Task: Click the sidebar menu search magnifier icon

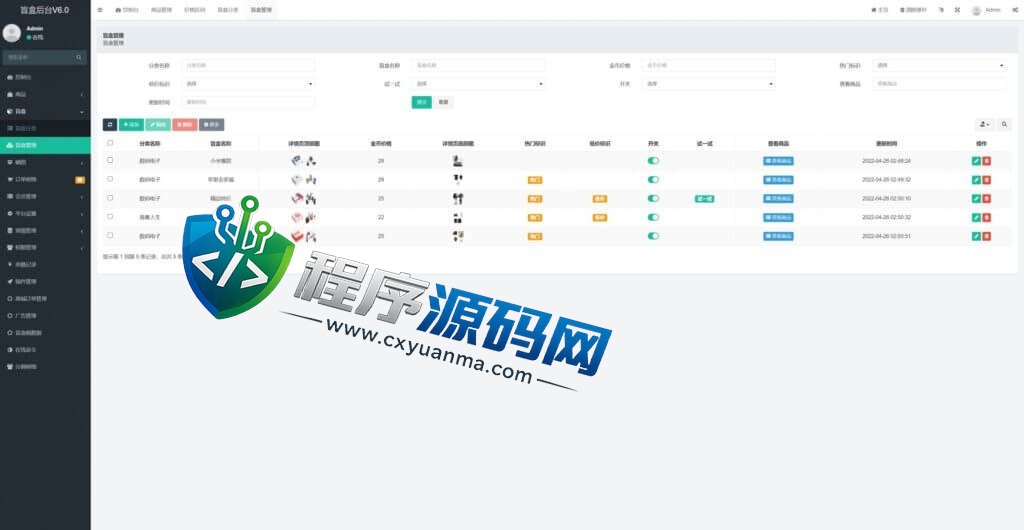Action: click(78, 57)
